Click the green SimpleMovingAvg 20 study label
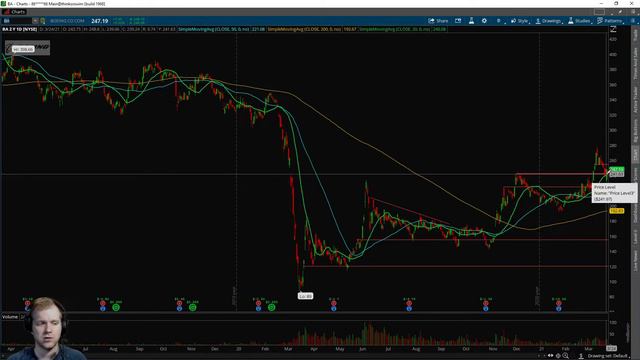Viewport: 640px width, 360px height. [x=402, y=29]
